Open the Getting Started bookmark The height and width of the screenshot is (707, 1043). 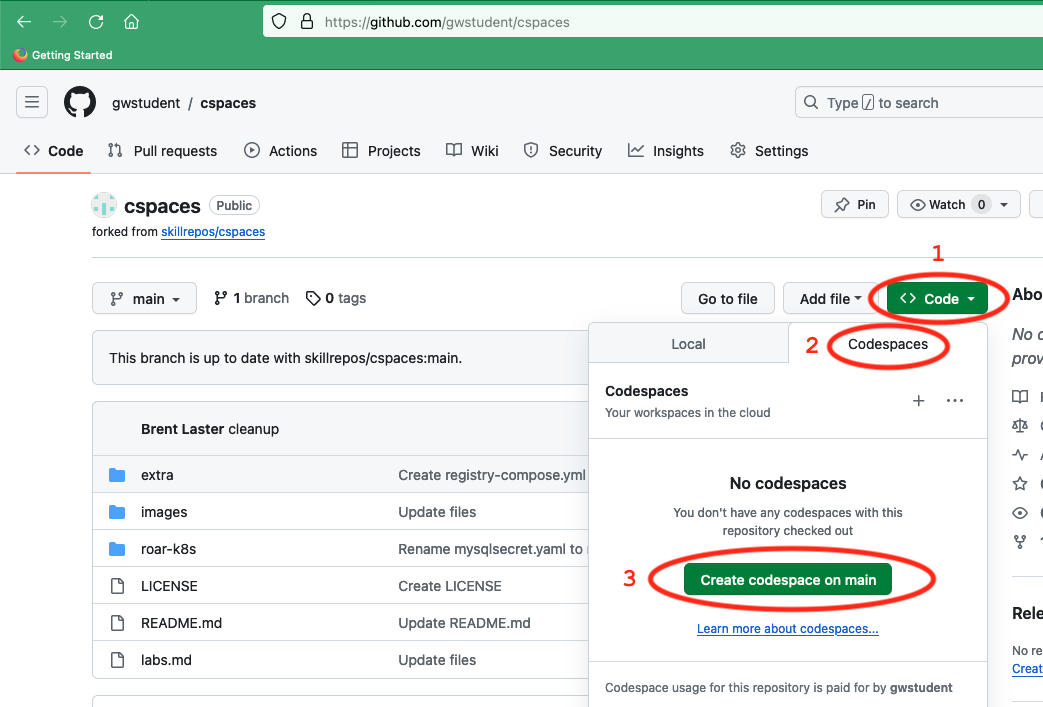63,55
